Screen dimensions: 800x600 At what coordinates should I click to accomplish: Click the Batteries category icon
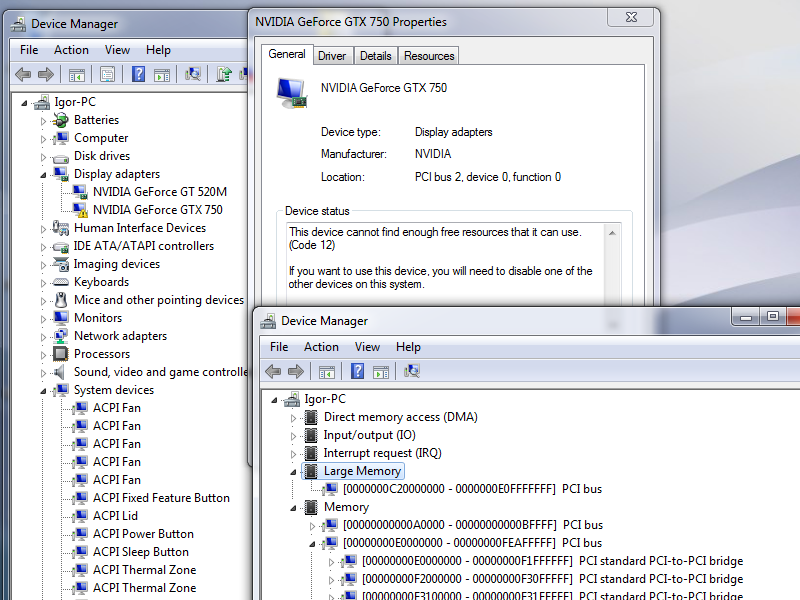61,120
